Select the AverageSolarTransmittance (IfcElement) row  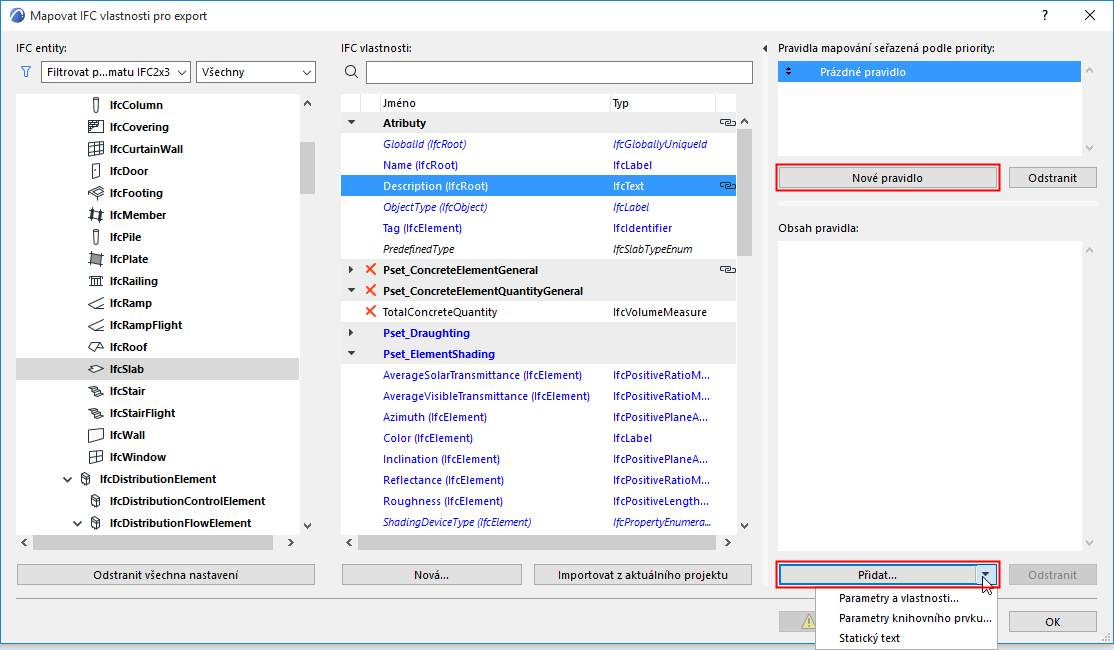coord(539,375)
